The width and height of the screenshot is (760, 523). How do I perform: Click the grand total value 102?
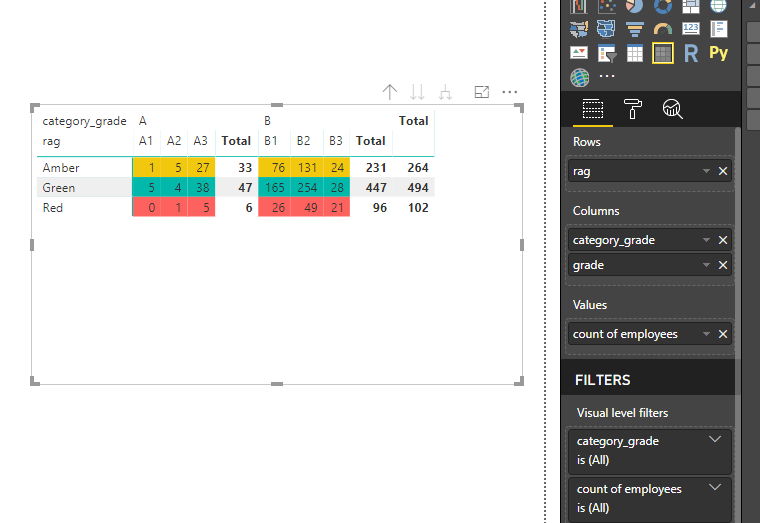point(418,207)
